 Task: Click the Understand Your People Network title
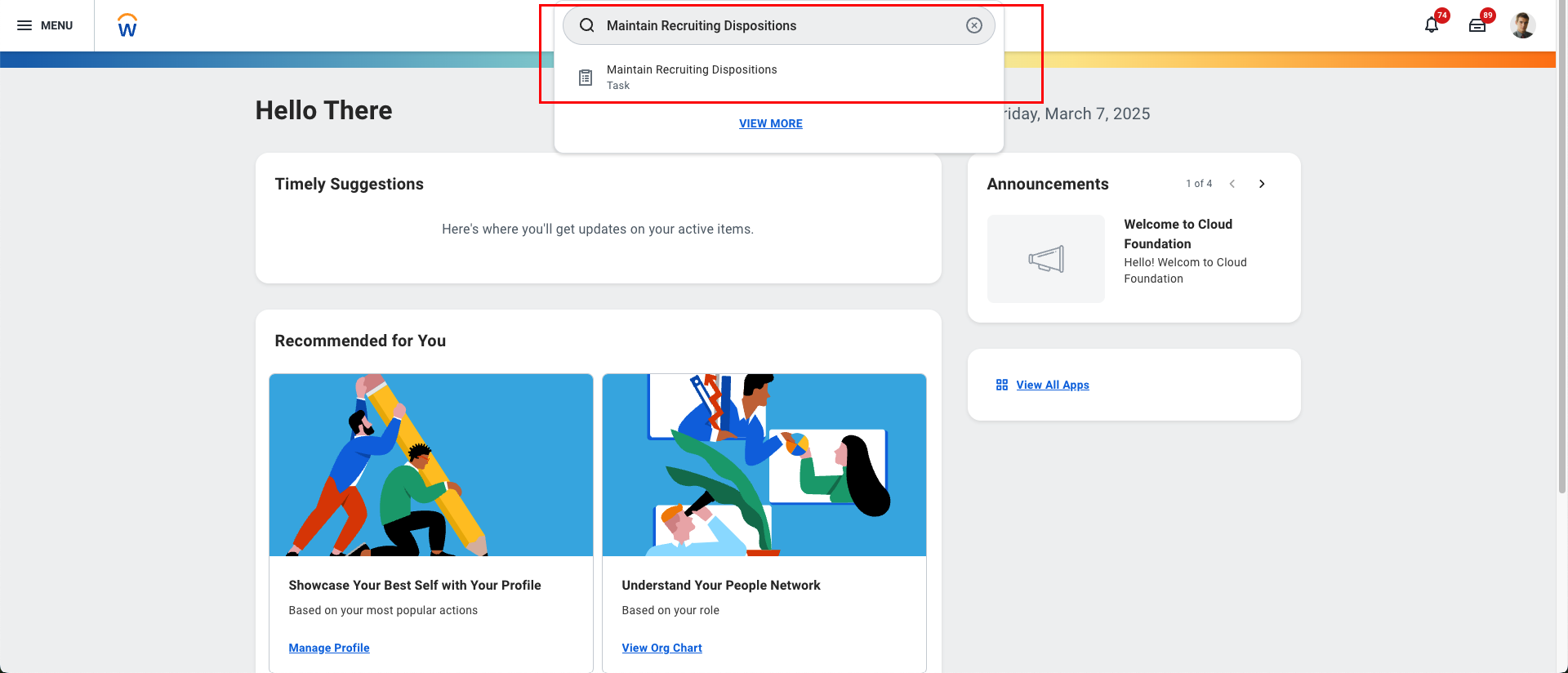coord(721,585)
